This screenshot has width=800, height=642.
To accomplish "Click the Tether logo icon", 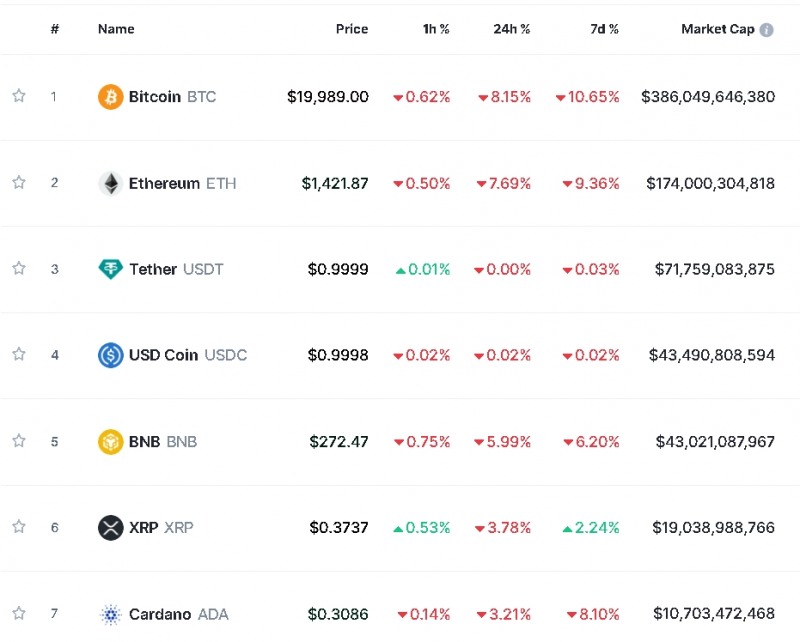I will 110,269.
